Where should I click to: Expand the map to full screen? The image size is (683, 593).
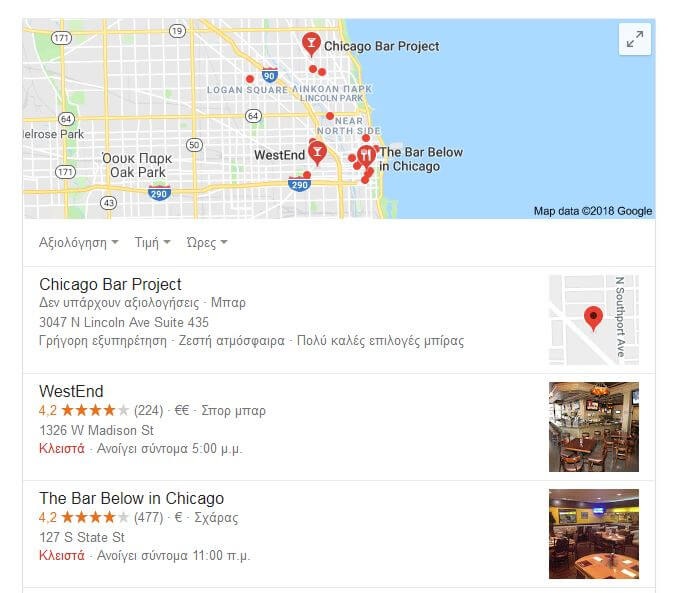pos(635,39)
